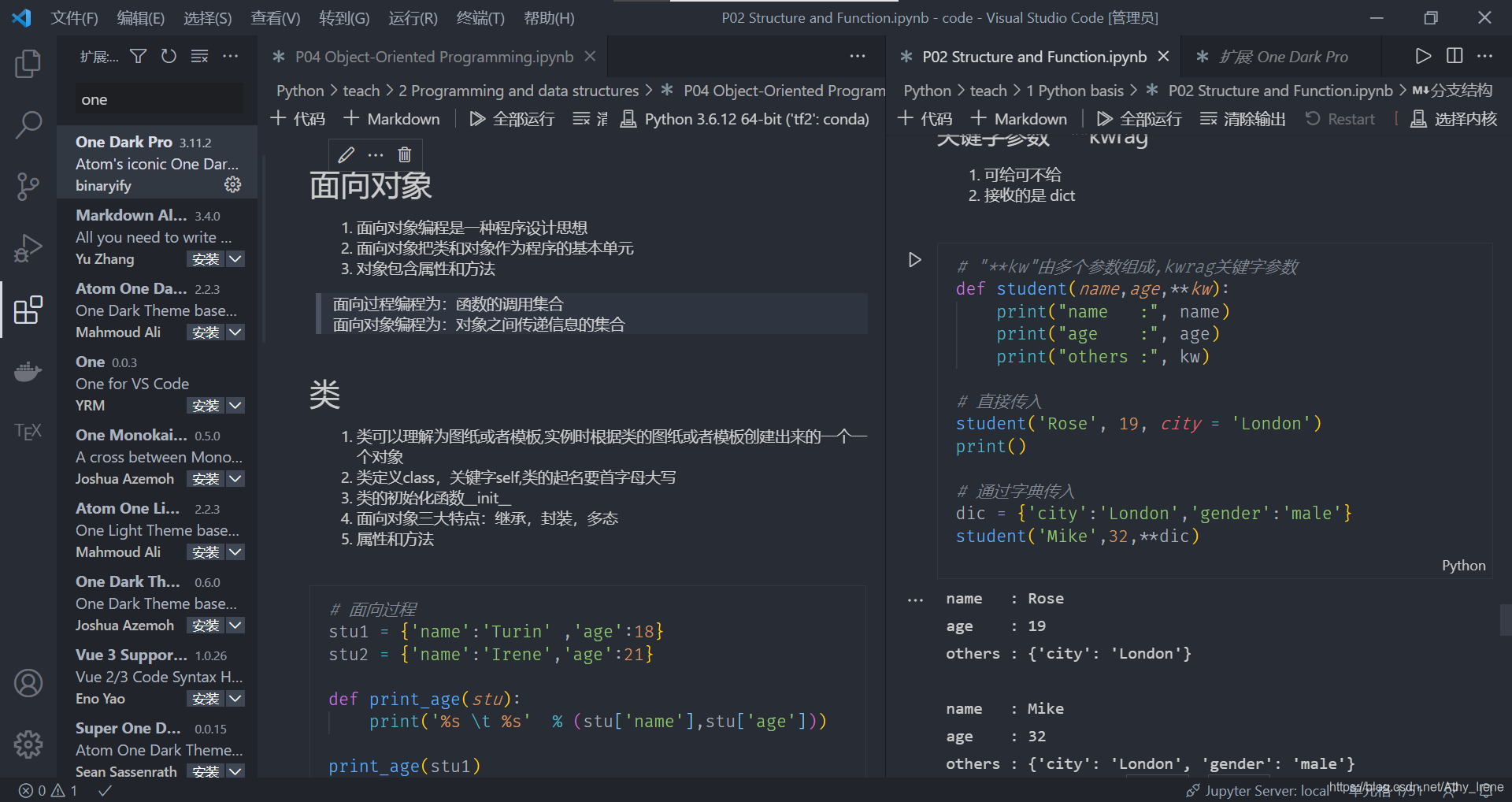This screenshot has width=1512, height=802.
Task: Expand install dropdown for Super One Dark
Action: [x=235, y=771]
